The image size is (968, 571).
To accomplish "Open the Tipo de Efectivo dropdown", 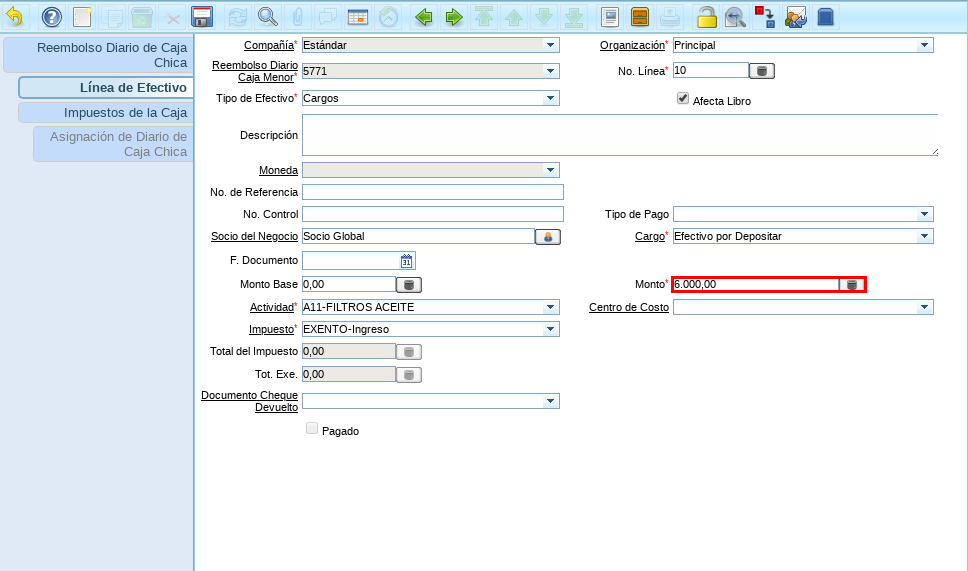I will pyautogui.click(x=550, y=98).
